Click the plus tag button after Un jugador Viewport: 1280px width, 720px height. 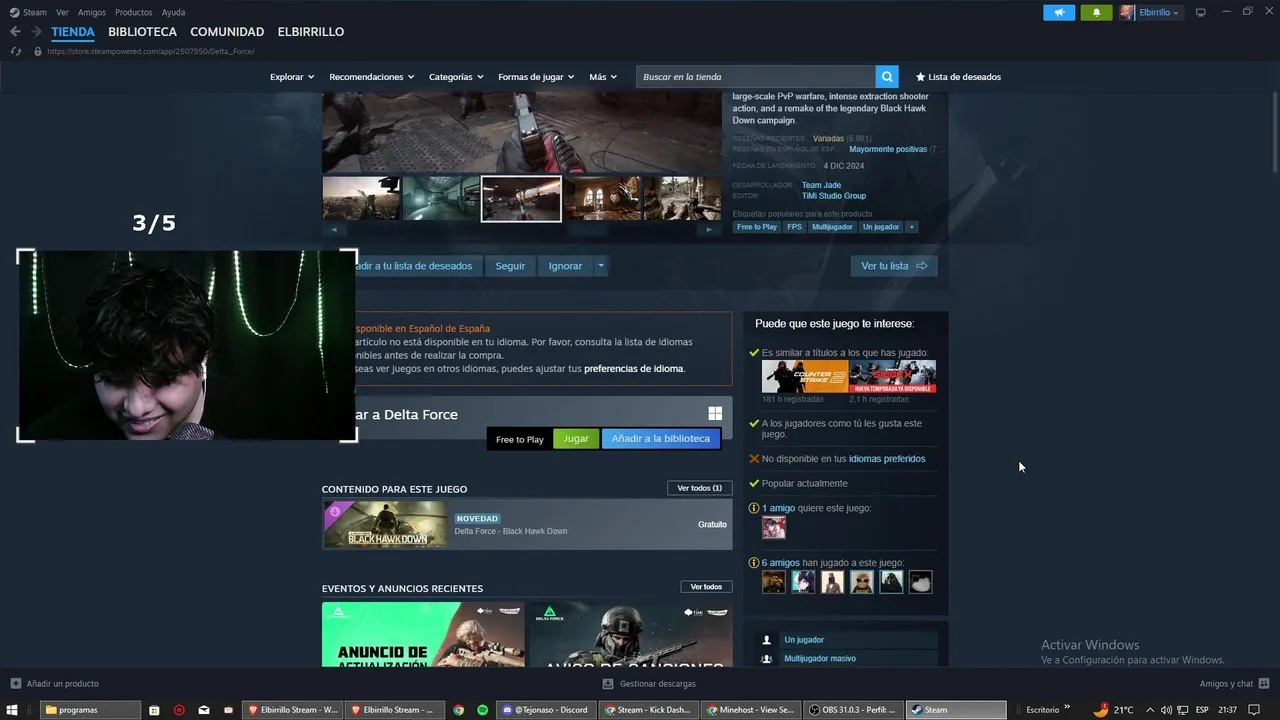(x=911, y=227)
